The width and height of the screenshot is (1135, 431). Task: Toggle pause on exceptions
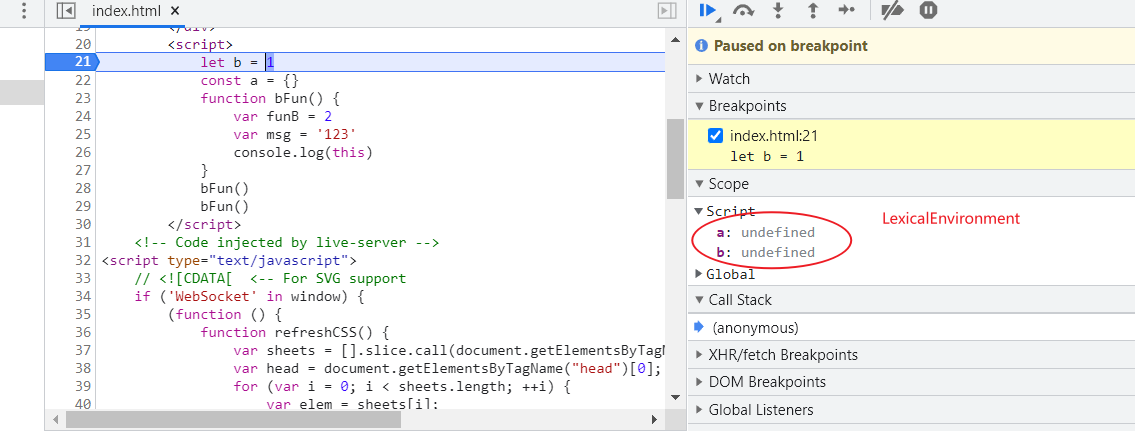pos(929,10)
